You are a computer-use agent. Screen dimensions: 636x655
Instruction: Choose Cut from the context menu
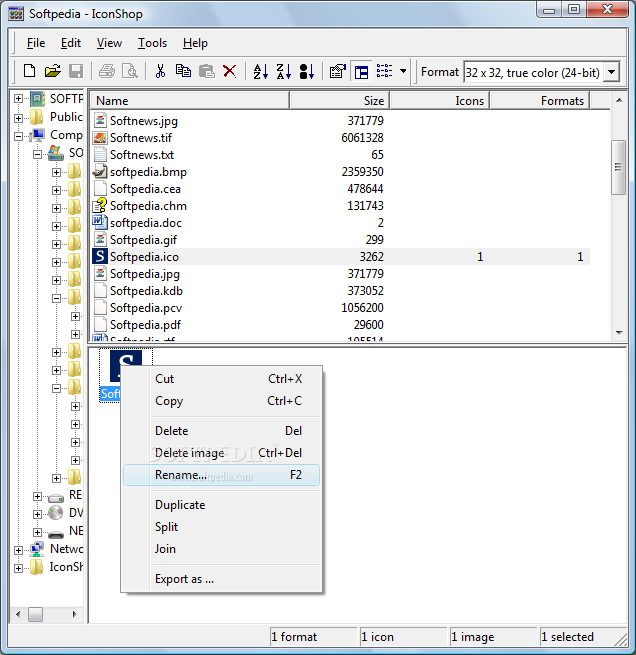[x=221, y=379]
